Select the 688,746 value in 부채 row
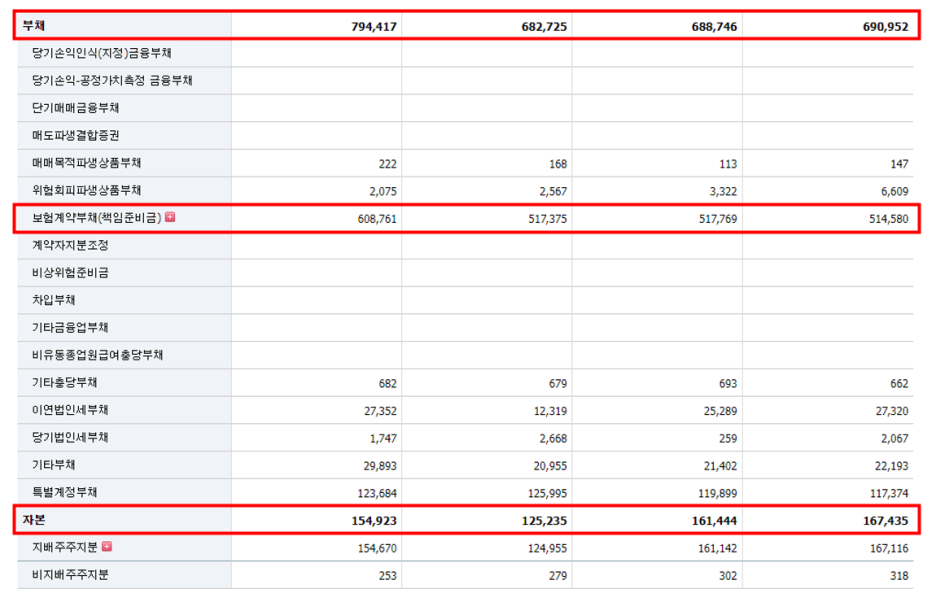The image size is (936, 602). click(x=714, y=27)
